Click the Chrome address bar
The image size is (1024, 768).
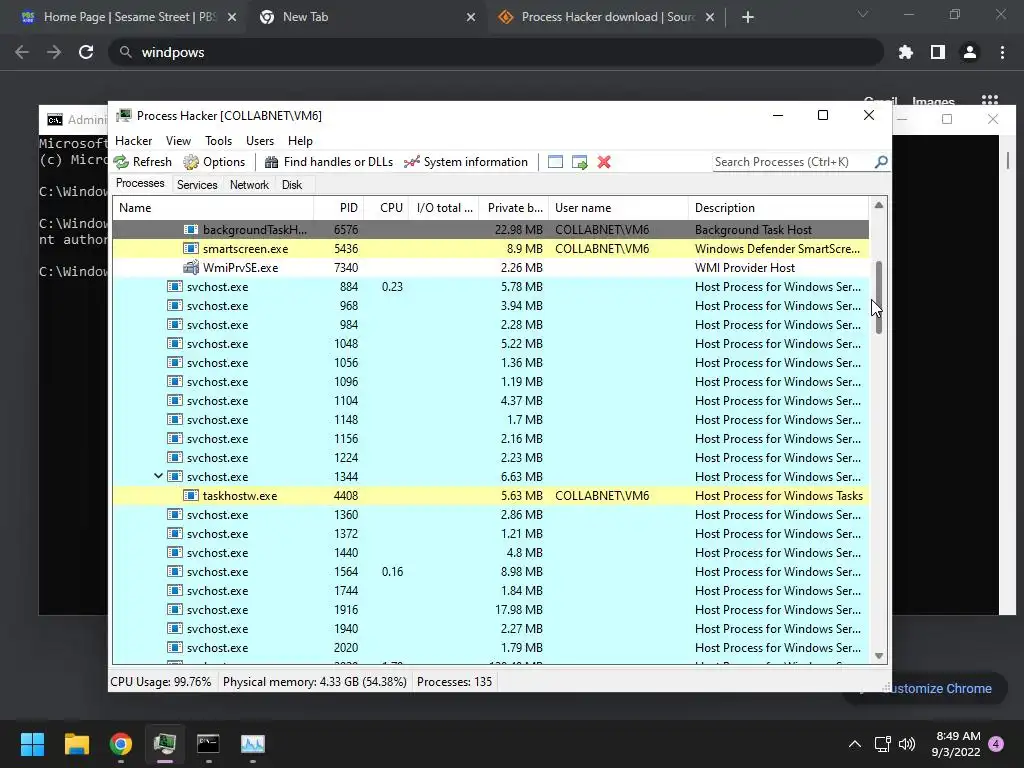pos(496,52)
